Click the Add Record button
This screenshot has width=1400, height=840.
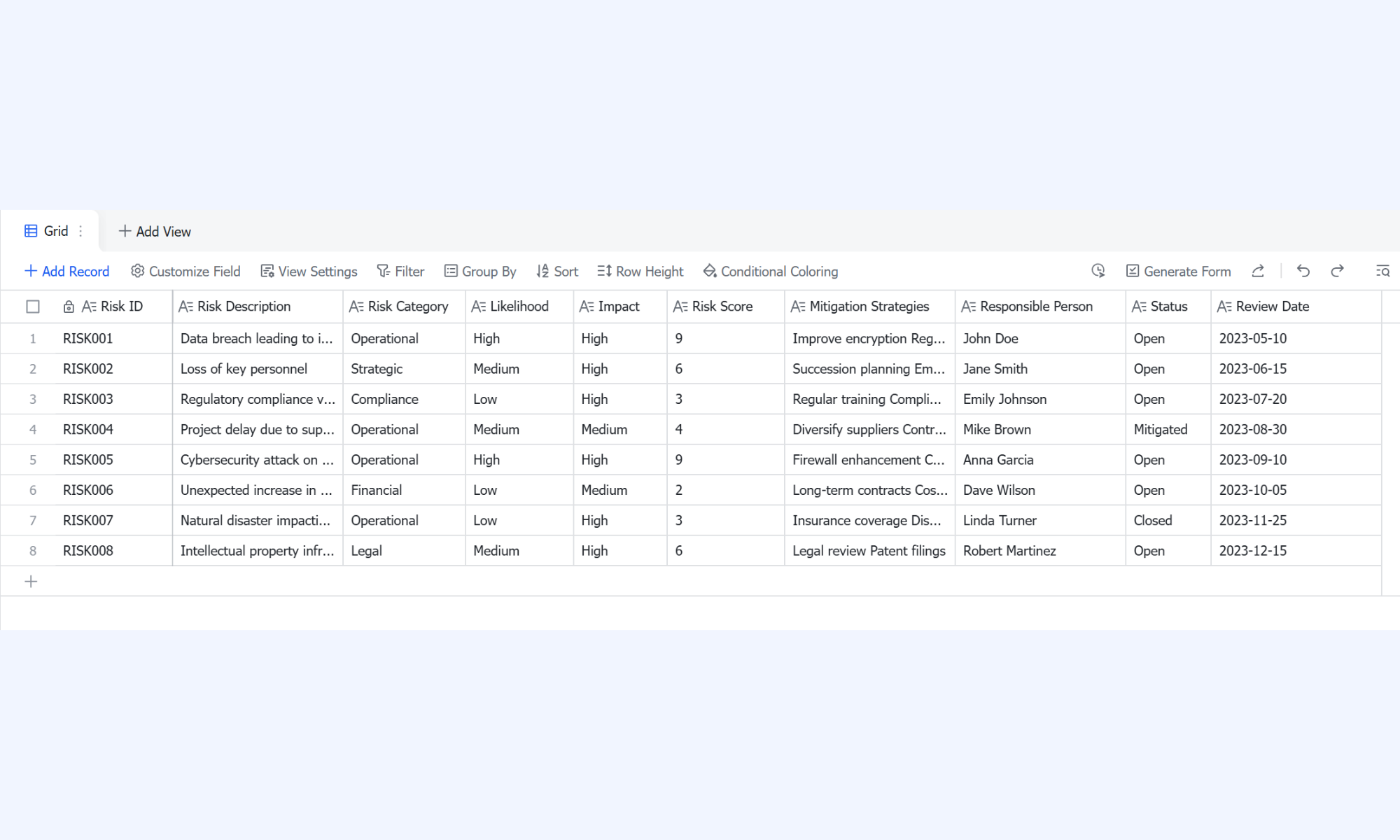(x=67, y=271)
